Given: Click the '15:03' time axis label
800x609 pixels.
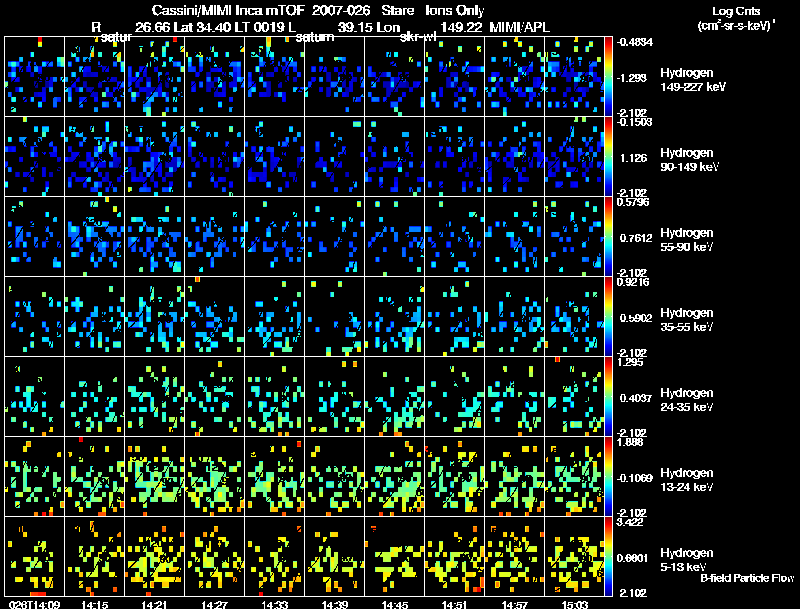Looking at the screenshot, I should pyautogui.click(x=575, y=604).
